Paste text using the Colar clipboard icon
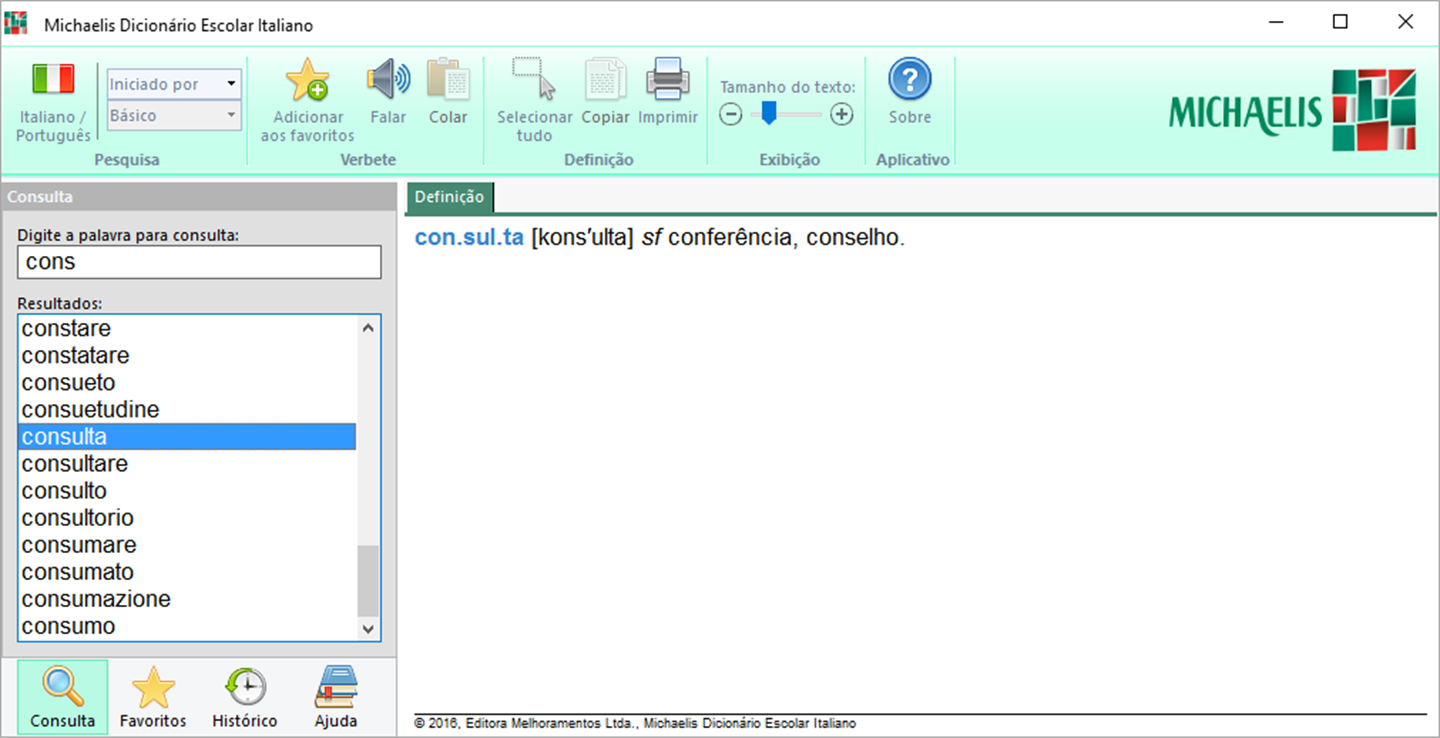1440x738 pixels. tap(448, 92)
